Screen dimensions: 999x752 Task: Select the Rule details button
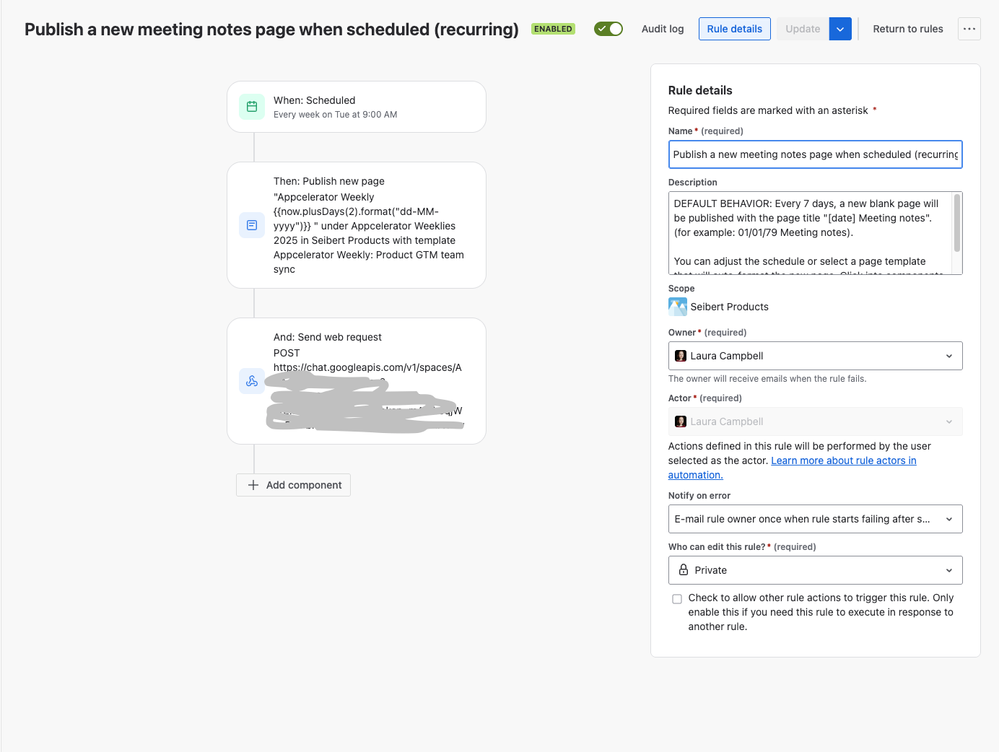coord(734,29)
